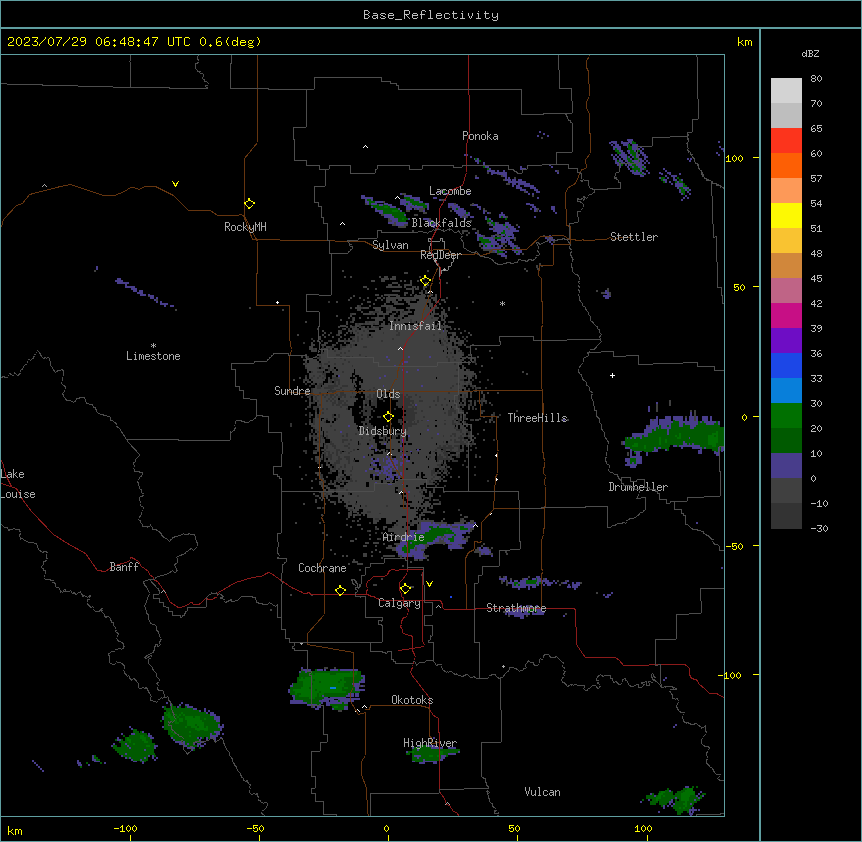Click the Innisfail city label
This screenshot has height=842, width=862.
[x=415, y=326]
